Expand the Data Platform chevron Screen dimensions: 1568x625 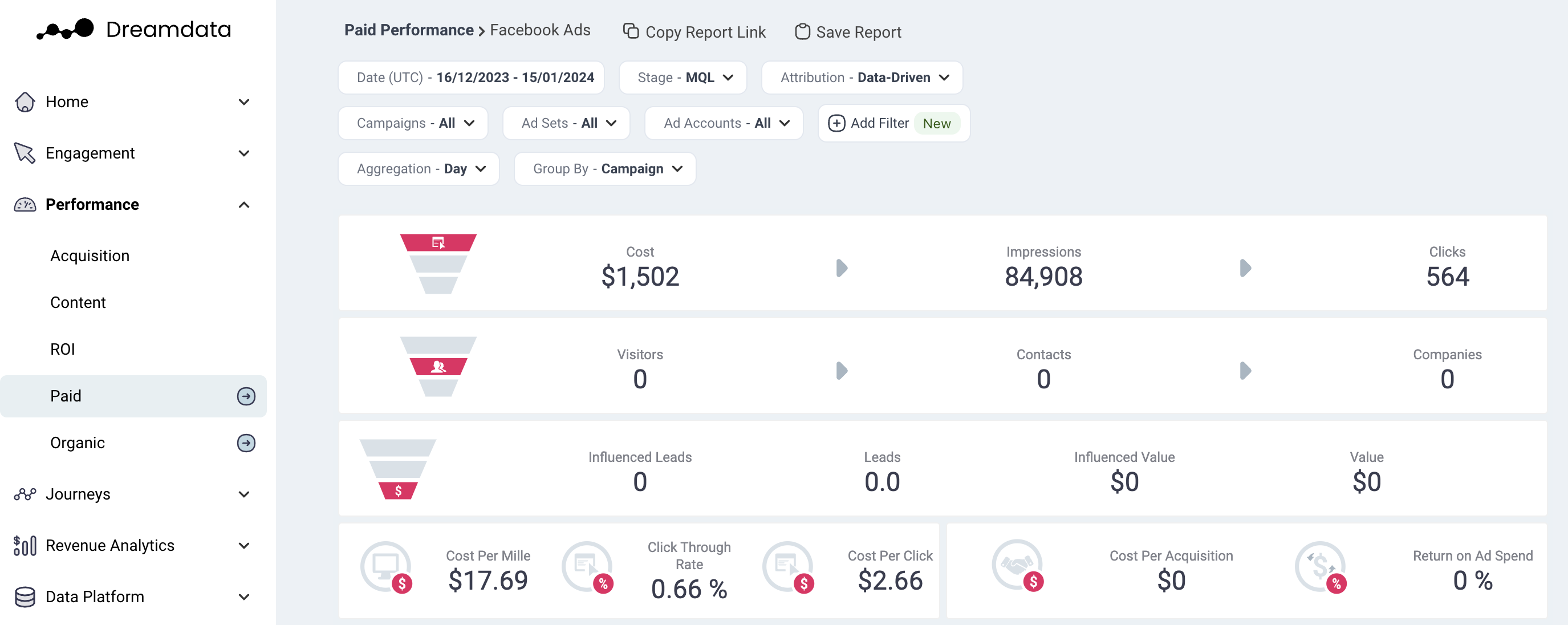(x=244, y=597)
